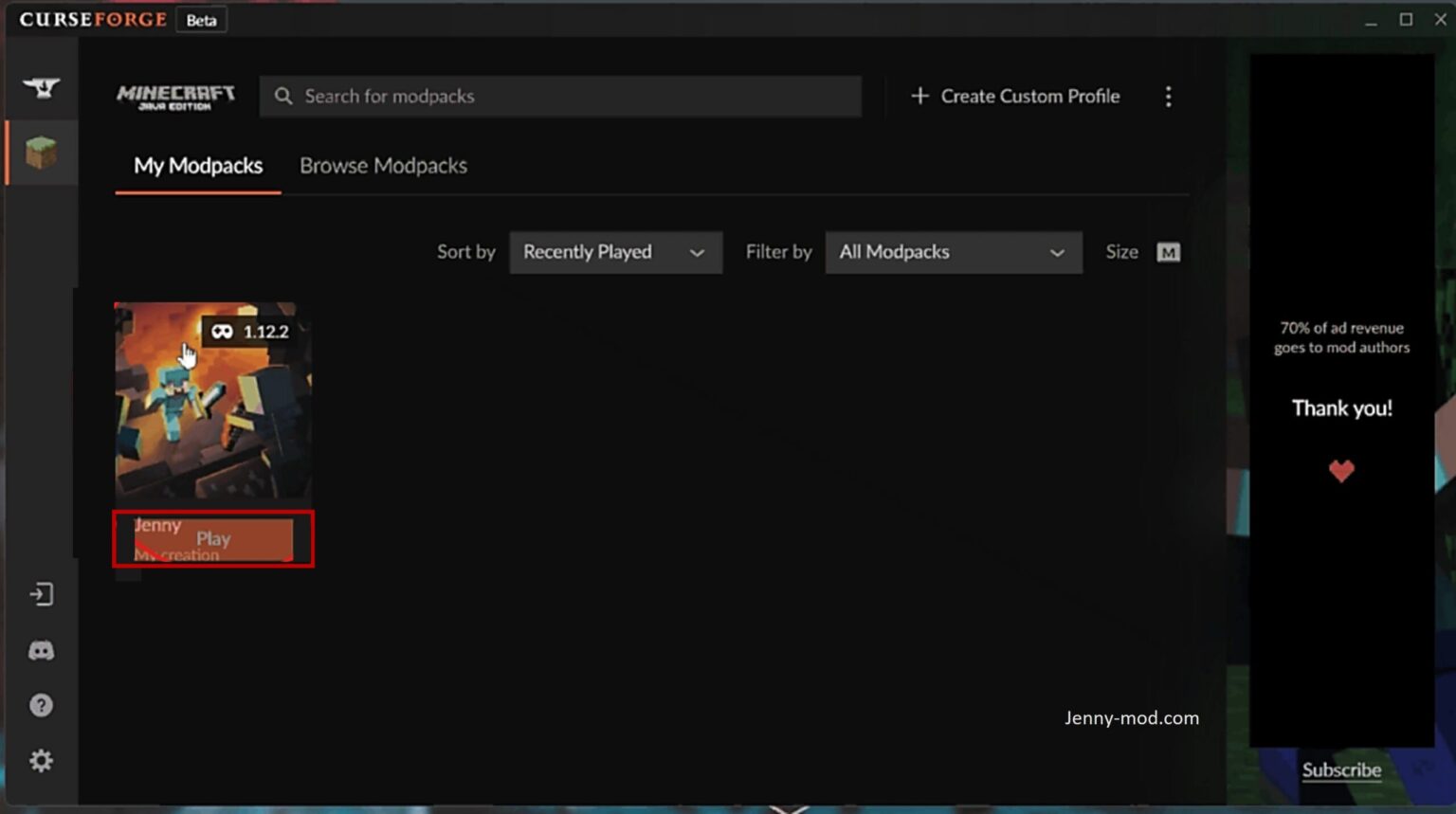Click the magnifier icon in the search bar
The height and width of the screenshot is (814, 1456).
282,96
